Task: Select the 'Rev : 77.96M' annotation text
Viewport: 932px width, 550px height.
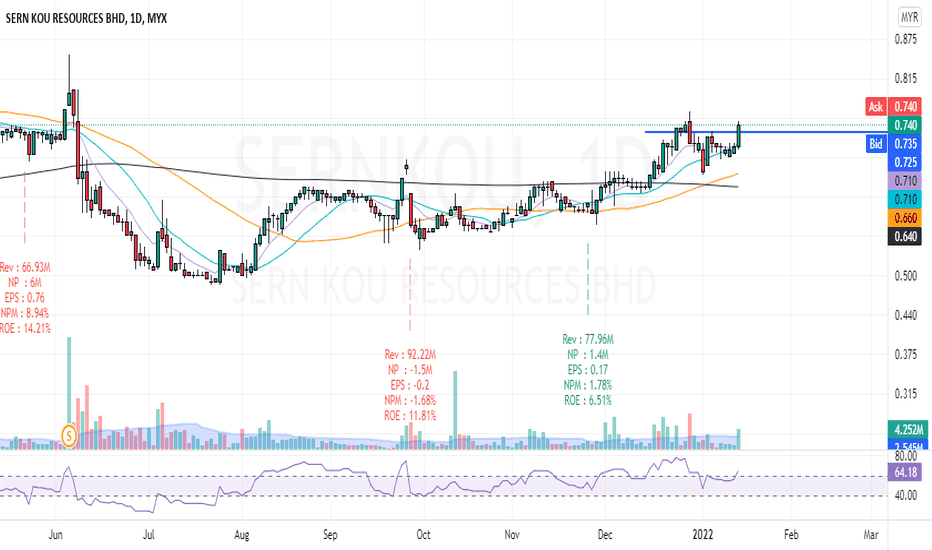Action: 588,339
